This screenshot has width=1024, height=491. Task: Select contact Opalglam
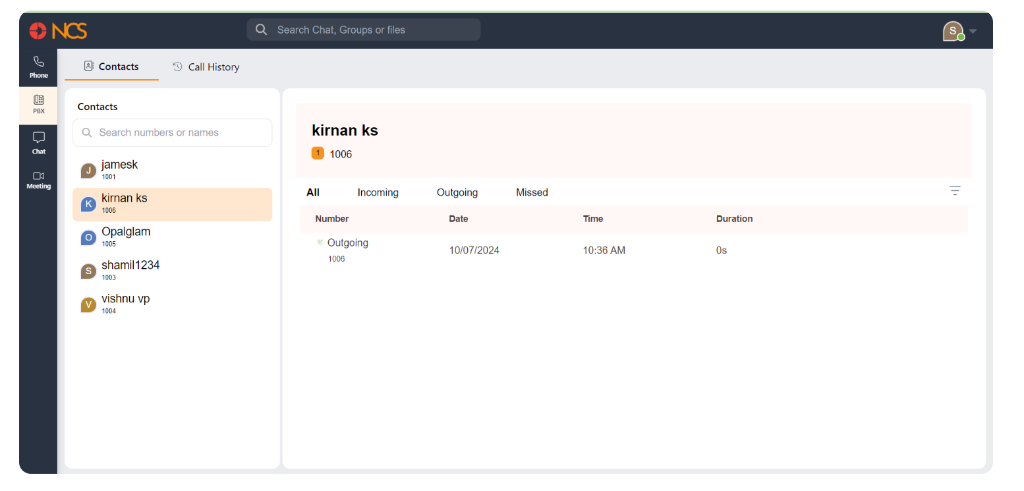click(x=172, y=237)
